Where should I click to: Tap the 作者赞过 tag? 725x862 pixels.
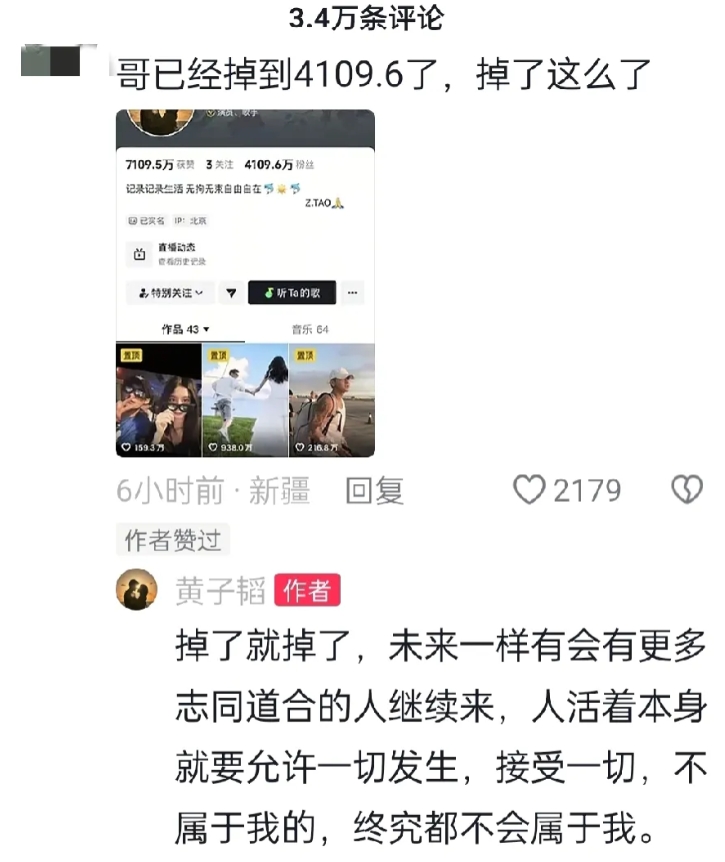(x=173, y=540)
